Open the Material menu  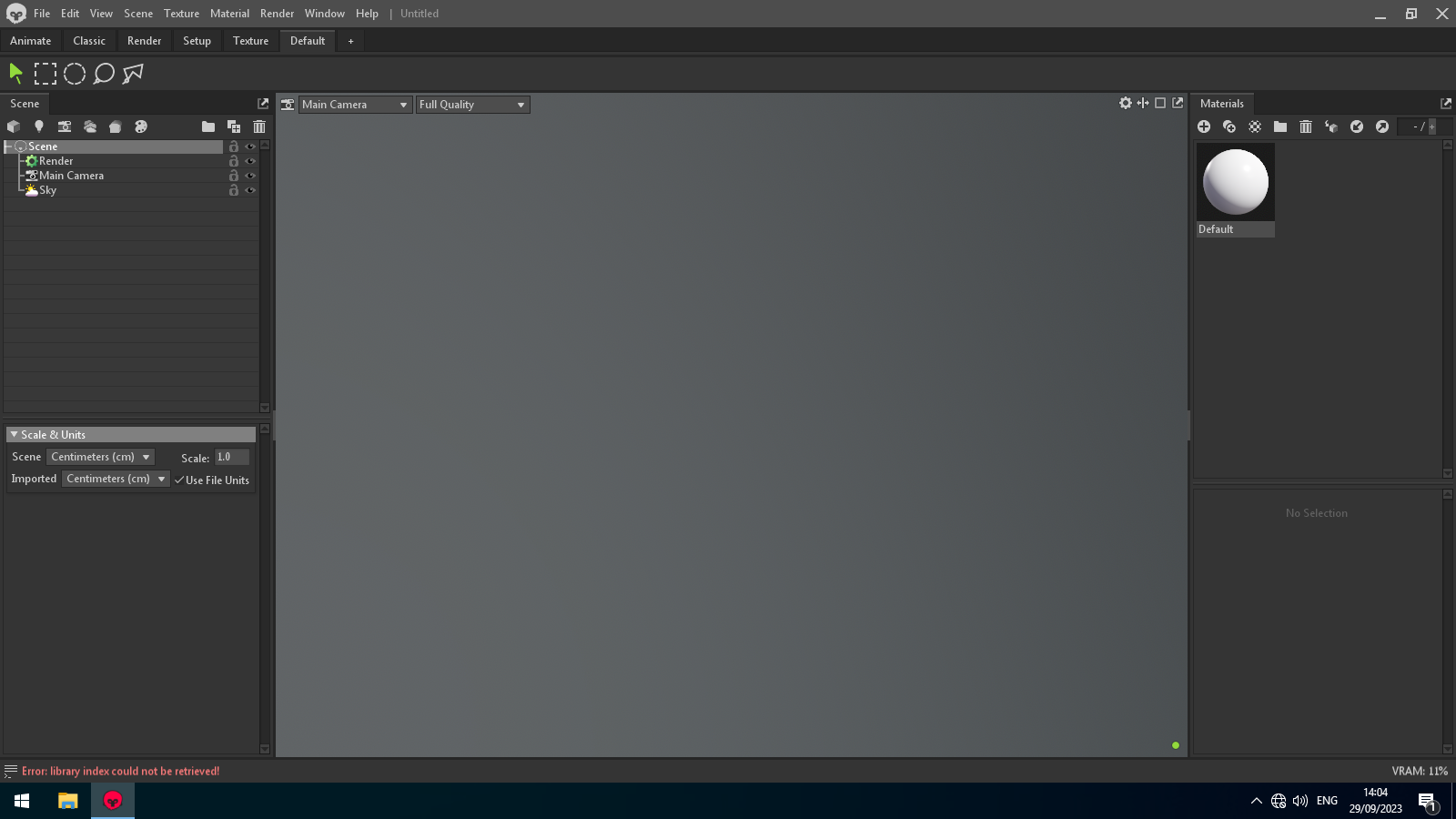(x=229, y=14)
